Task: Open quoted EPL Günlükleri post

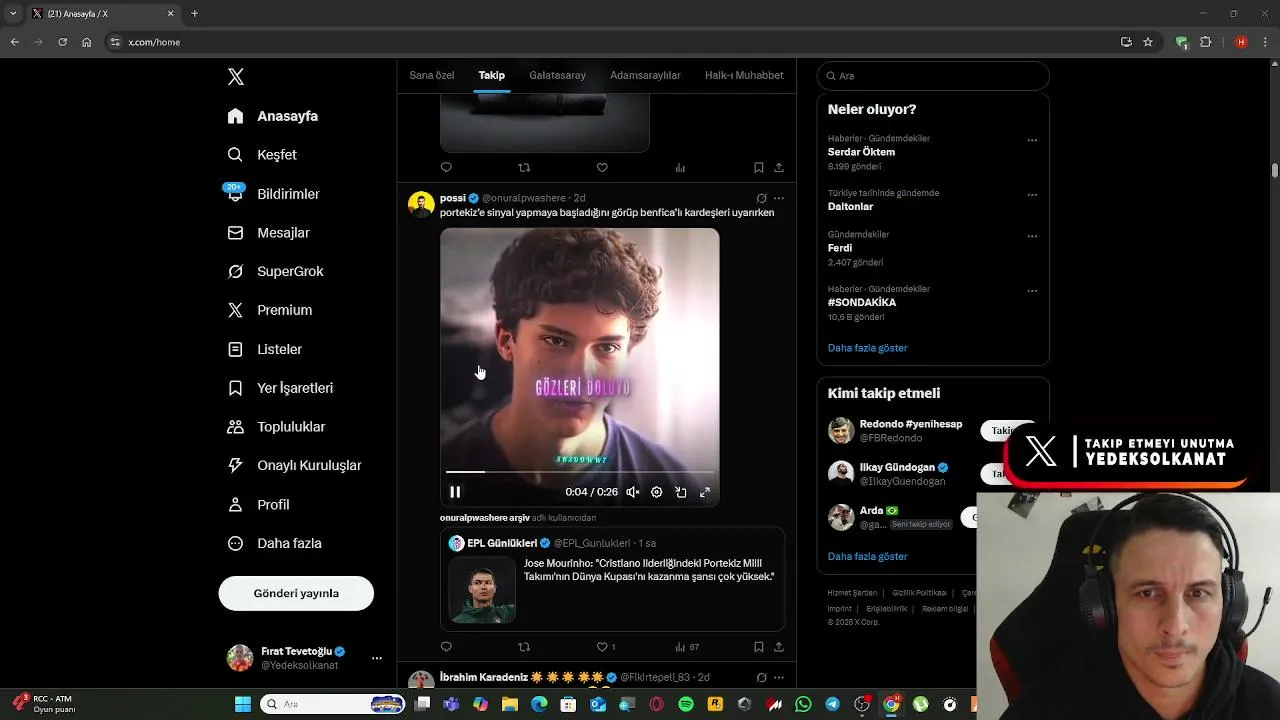Action: tap(612, 579)
